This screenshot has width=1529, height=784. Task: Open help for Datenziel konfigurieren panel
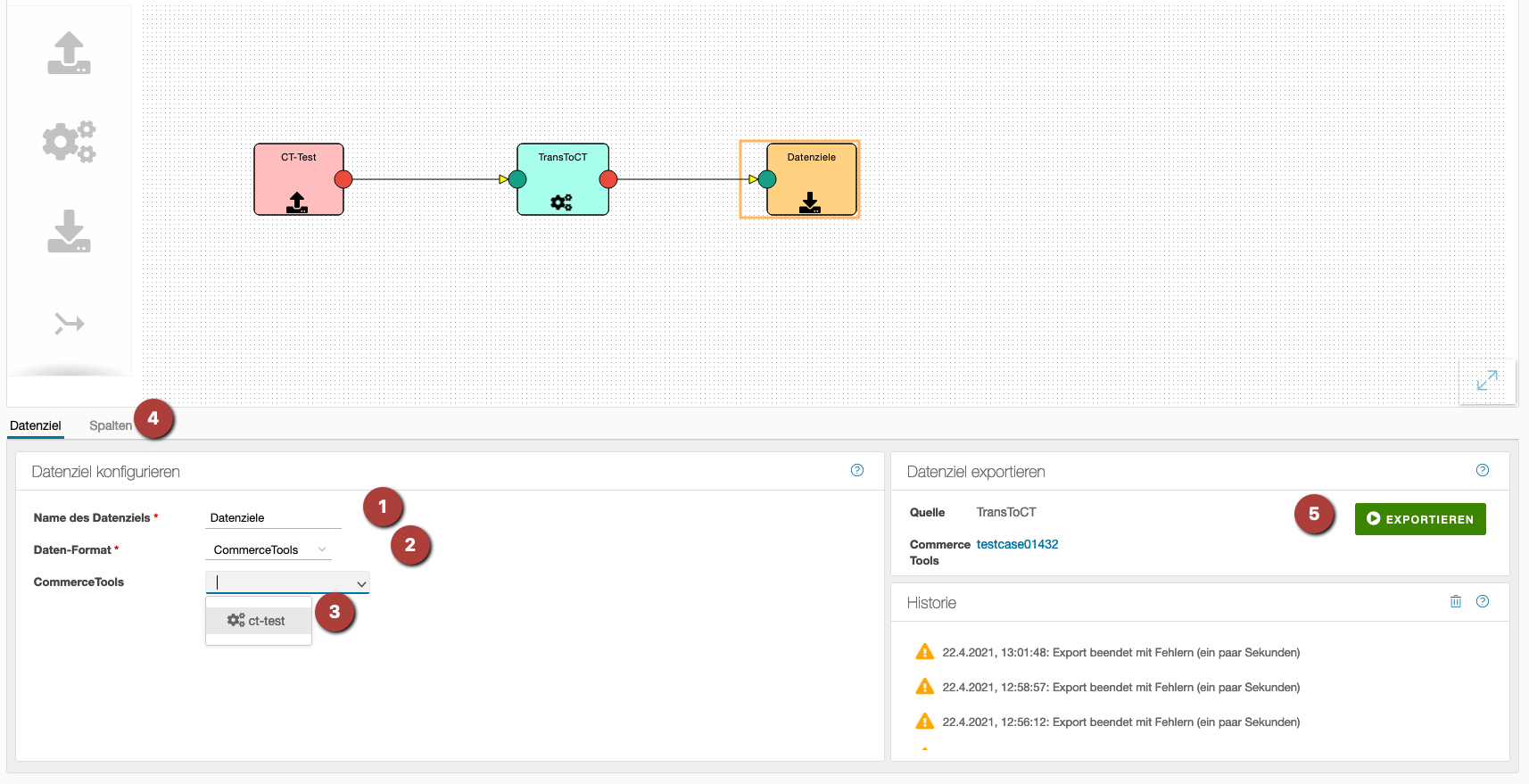point(856,471)
